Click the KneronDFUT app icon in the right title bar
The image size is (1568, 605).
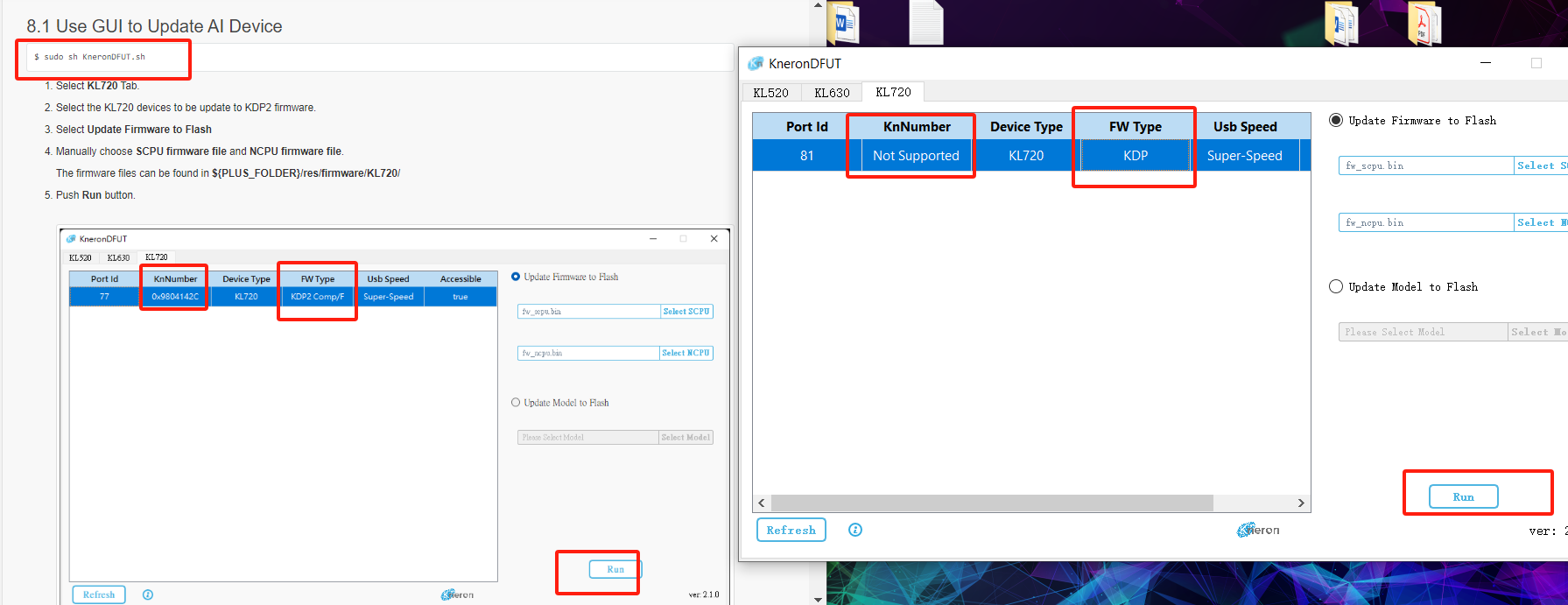pos(756,64)
